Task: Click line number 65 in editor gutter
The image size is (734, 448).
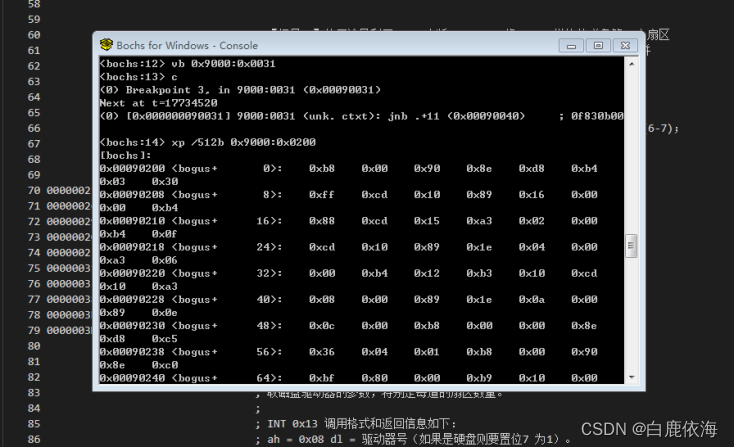Action: pyautogui.click(x=34, y=113)
